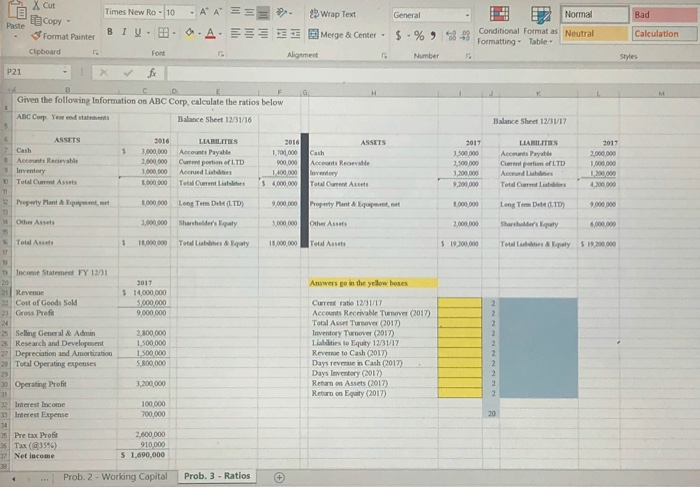The width and height of the screenshot is (700, 488).
Task: Open the Name Box dropdown arrow
Action: point(65,72)
